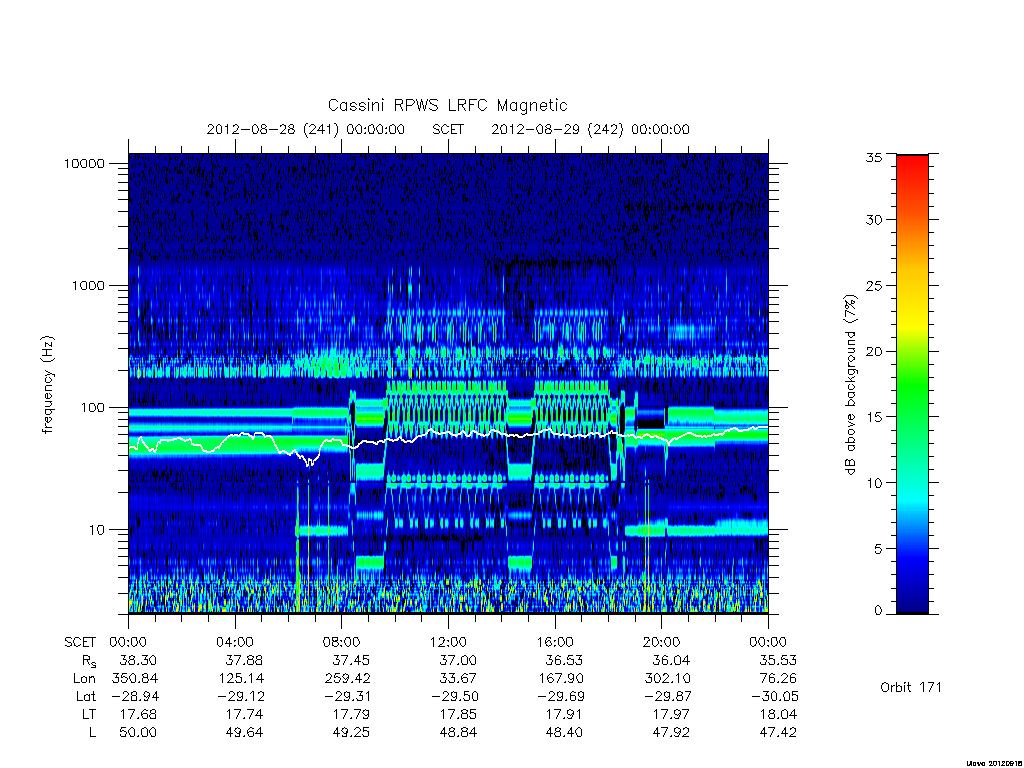Click the 5 value on color bar
This screenshot has height=768, width=1024.
[x=878, y=549]
